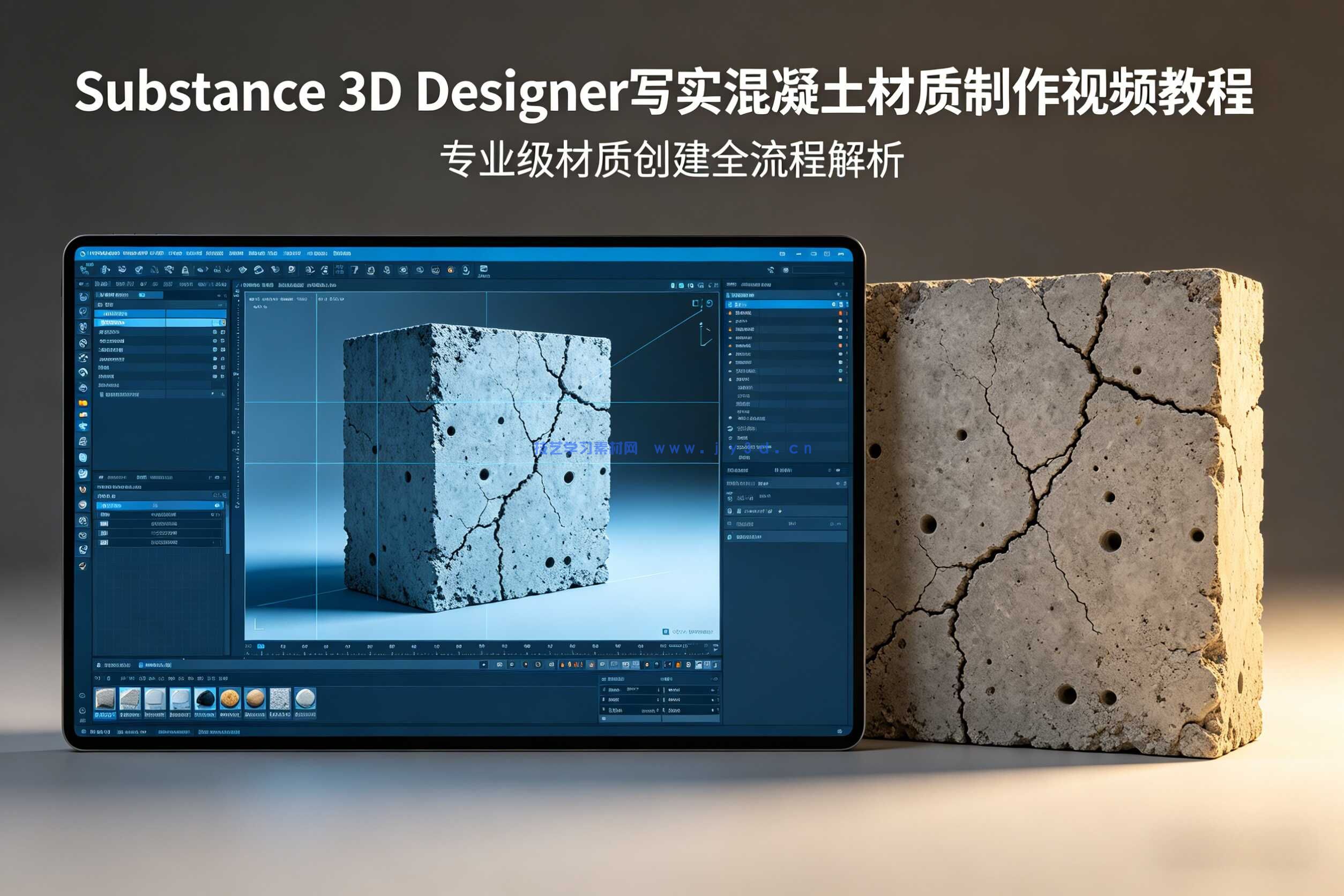Image resolution: width=1344 pixels, height=896 pixels.
Task: Select the smooth tan sphere thumbnail
Action: point(255,699)
